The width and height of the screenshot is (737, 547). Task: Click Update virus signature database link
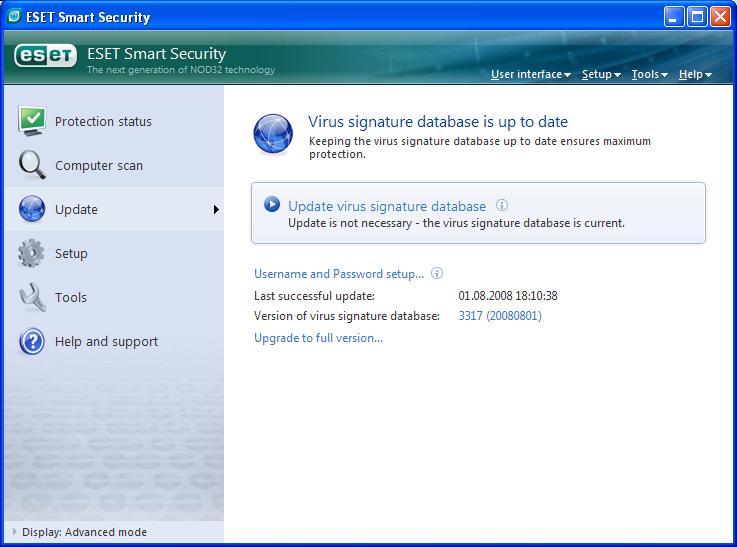[387, 206]
